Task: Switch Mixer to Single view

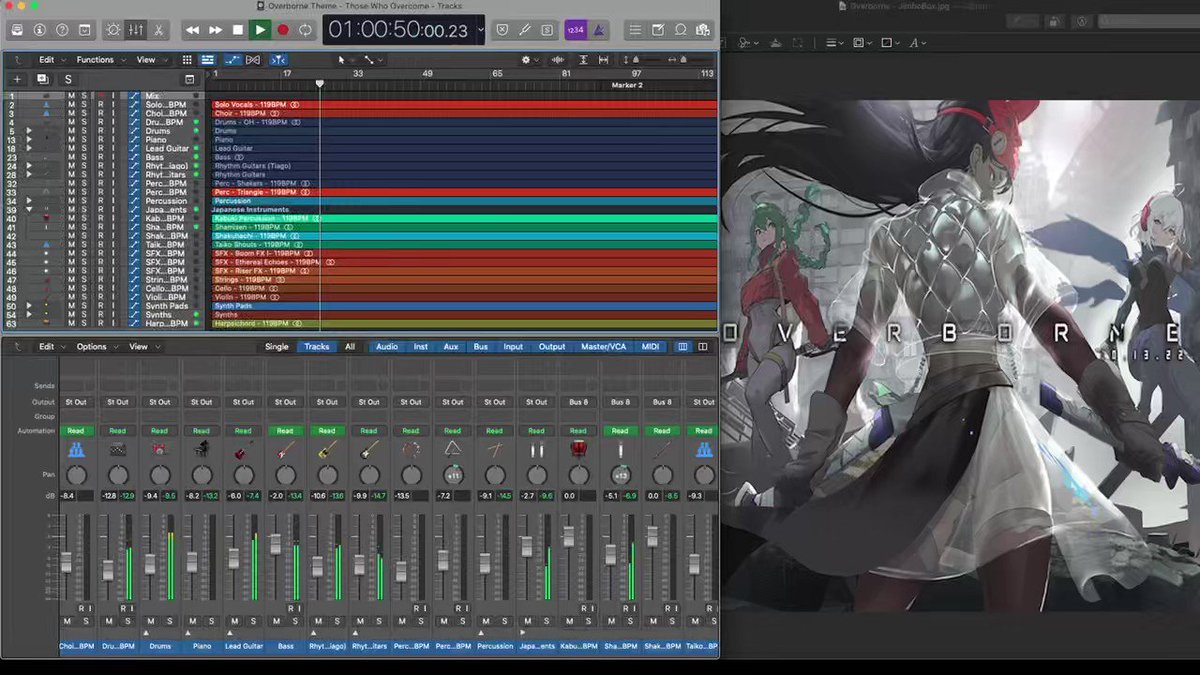Action: click(x=277, y=347)
